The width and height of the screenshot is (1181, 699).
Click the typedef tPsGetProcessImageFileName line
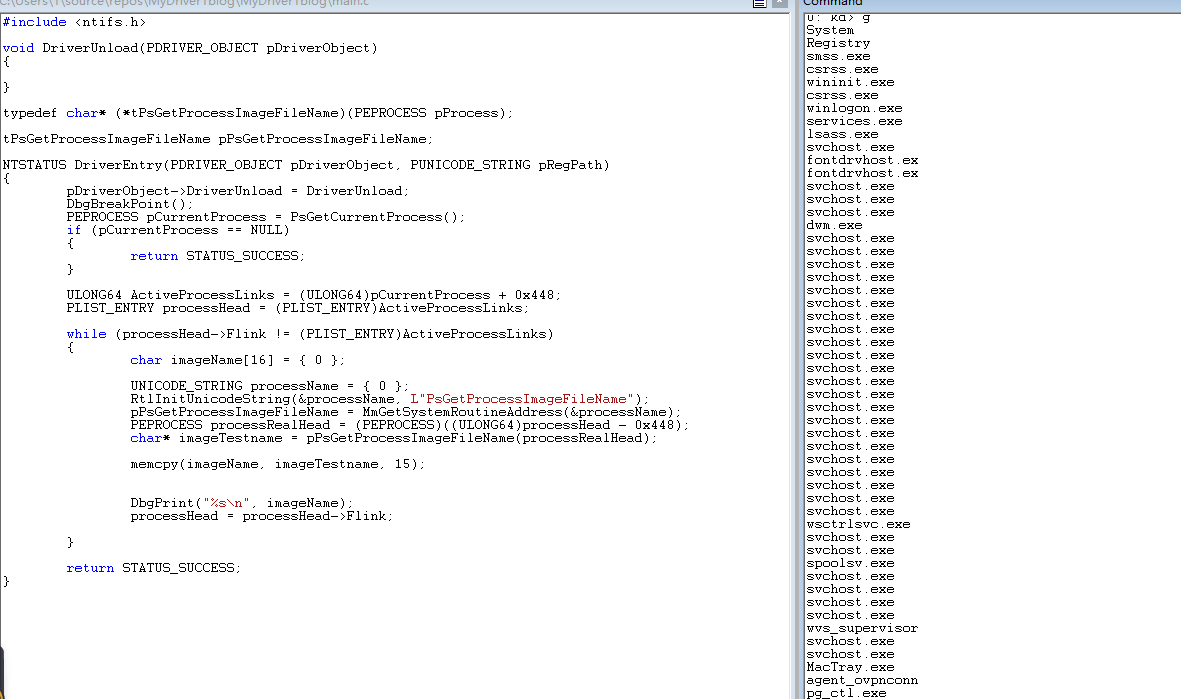point(257,113)
